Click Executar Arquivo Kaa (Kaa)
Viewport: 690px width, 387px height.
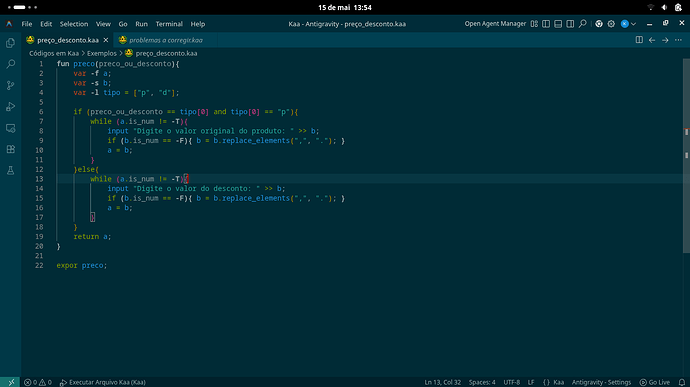tap(103, 382)
